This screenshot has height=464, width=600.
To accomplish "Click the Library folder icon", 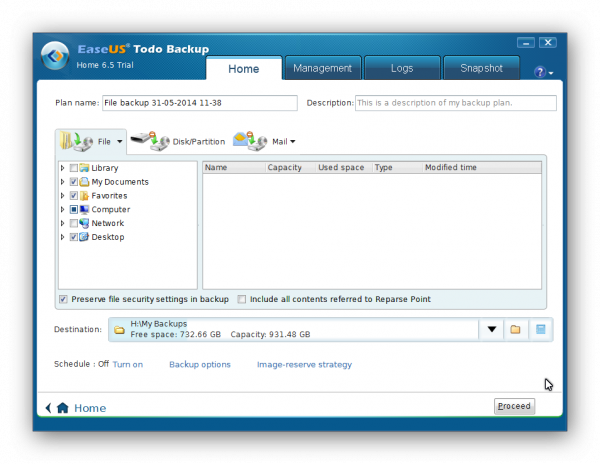I will coord(84,168).
